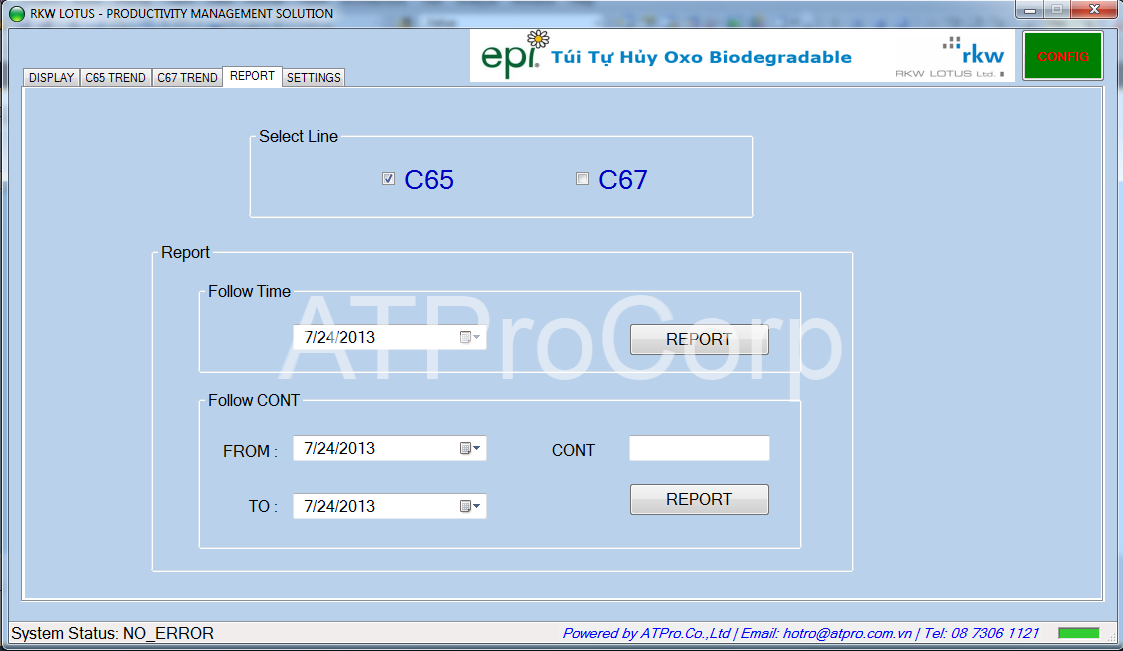Screen dimensions: 1123x651
Task: Open the C65 TREND tab
Action: click(115, 77)
